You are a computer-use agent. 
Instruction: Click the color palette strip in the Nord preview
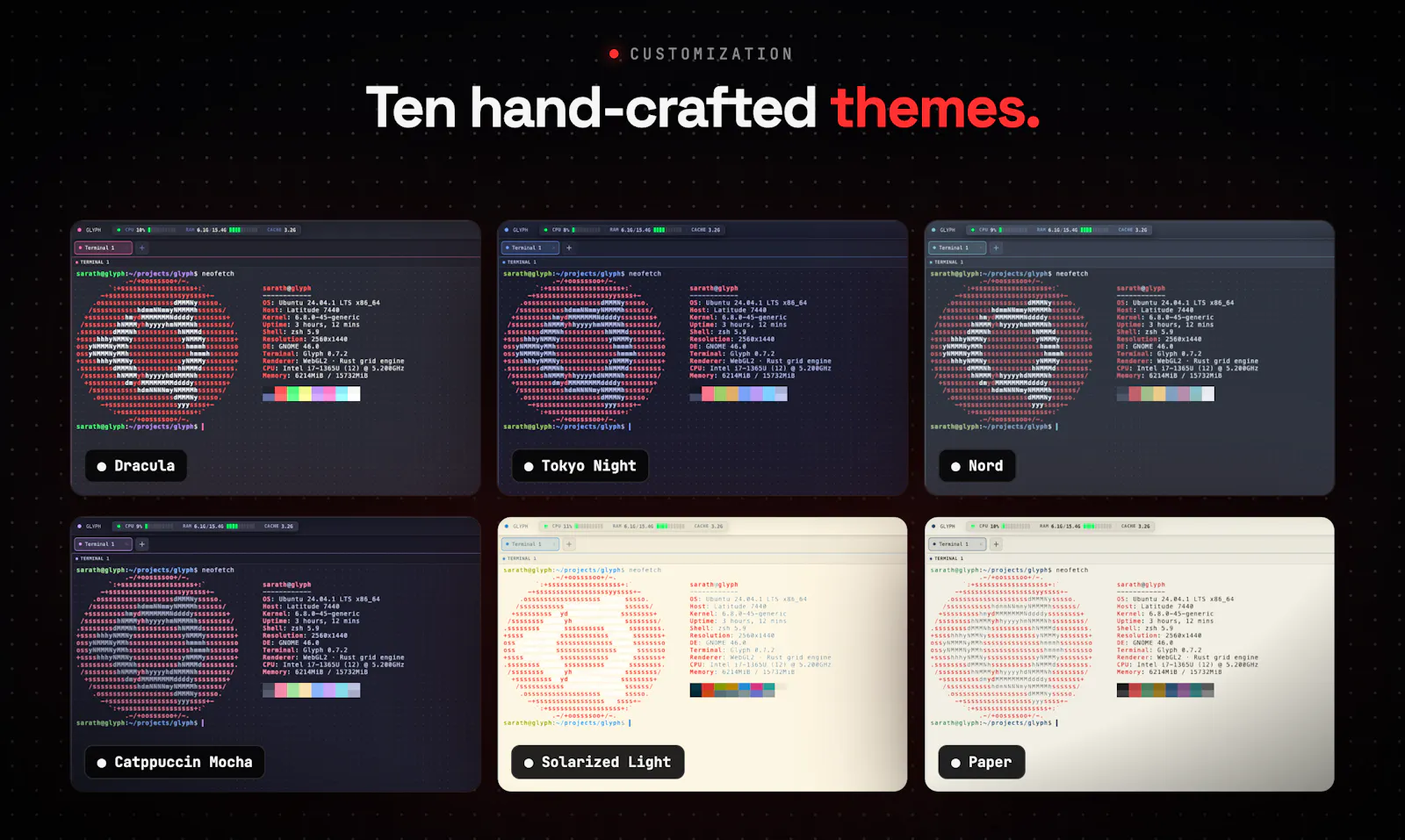point(1165,394)
